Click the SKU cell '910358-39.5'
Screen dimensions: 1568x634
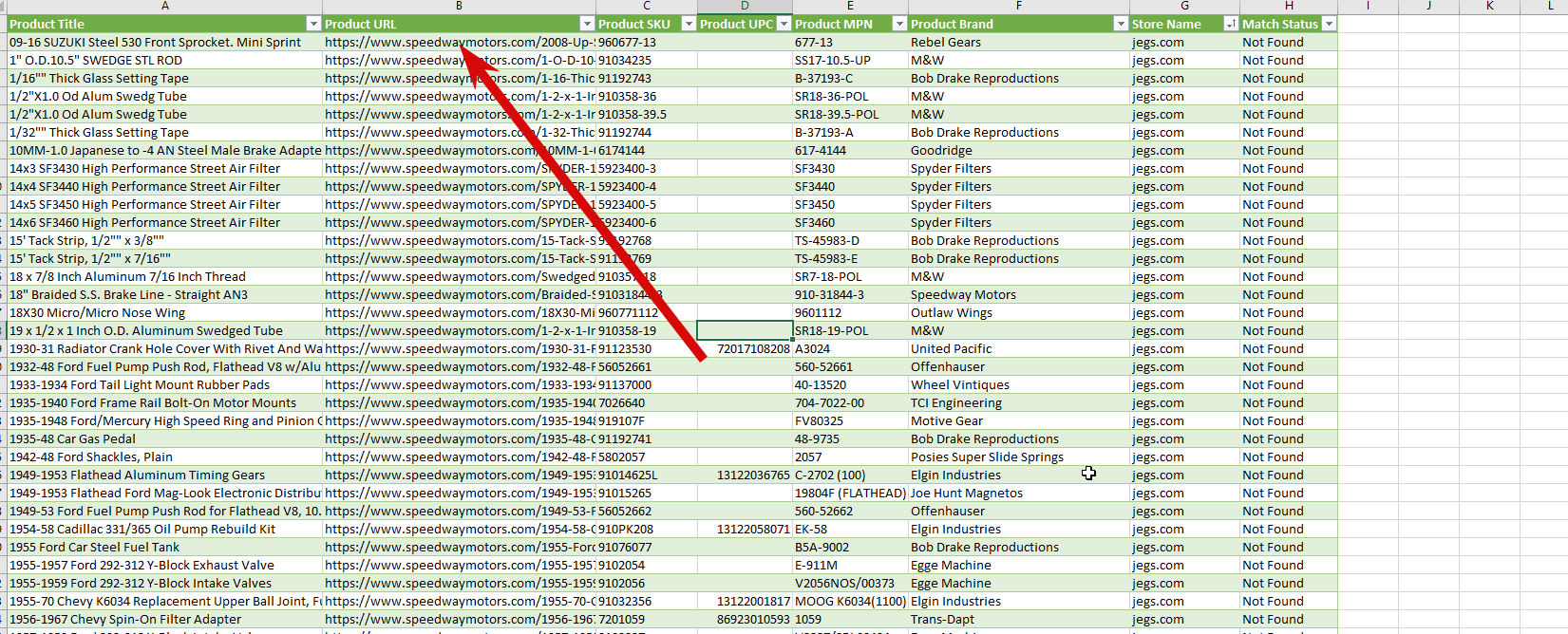[647, 114]
